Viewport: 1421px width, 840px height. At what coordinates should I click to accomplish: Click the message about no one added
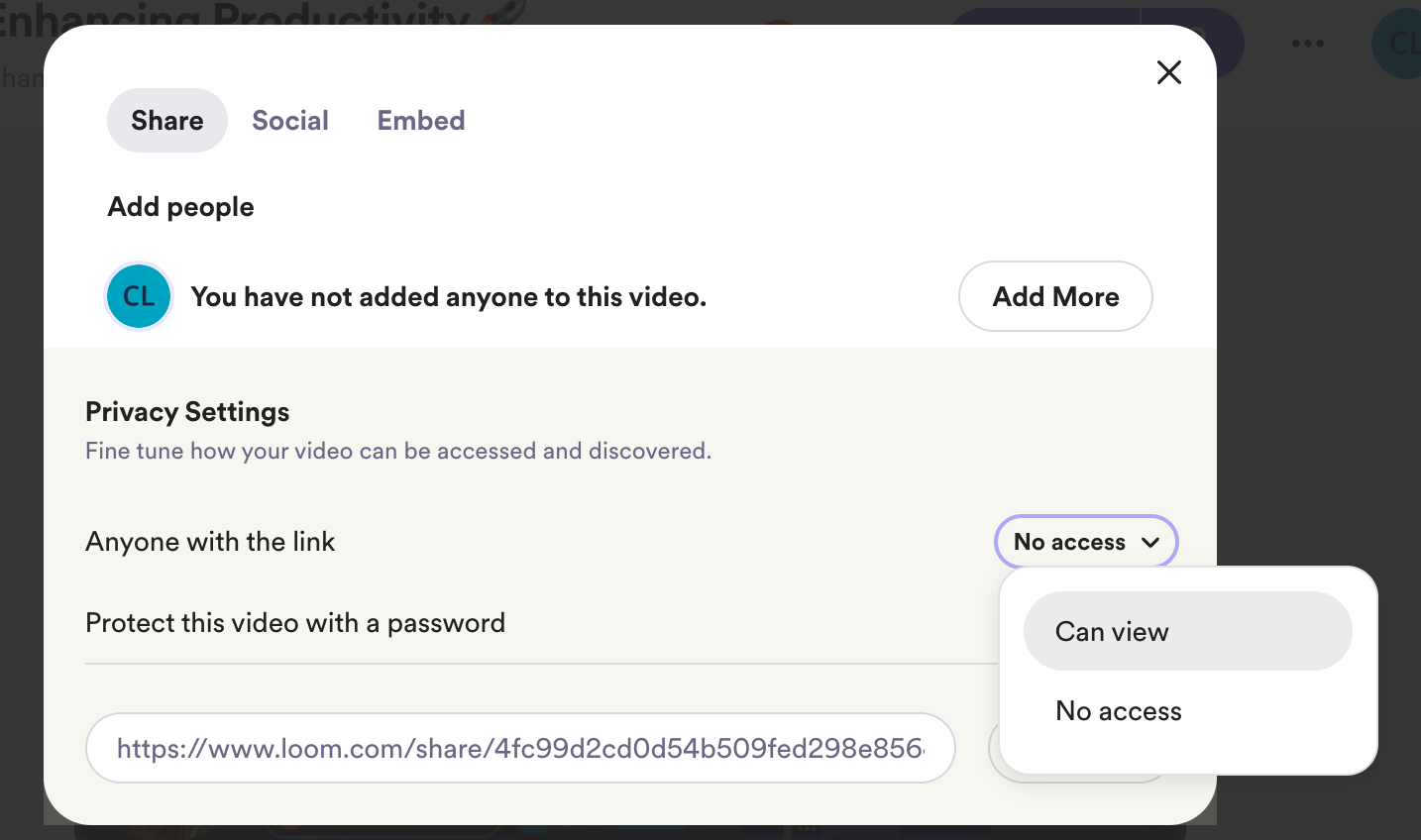[448, 296]
